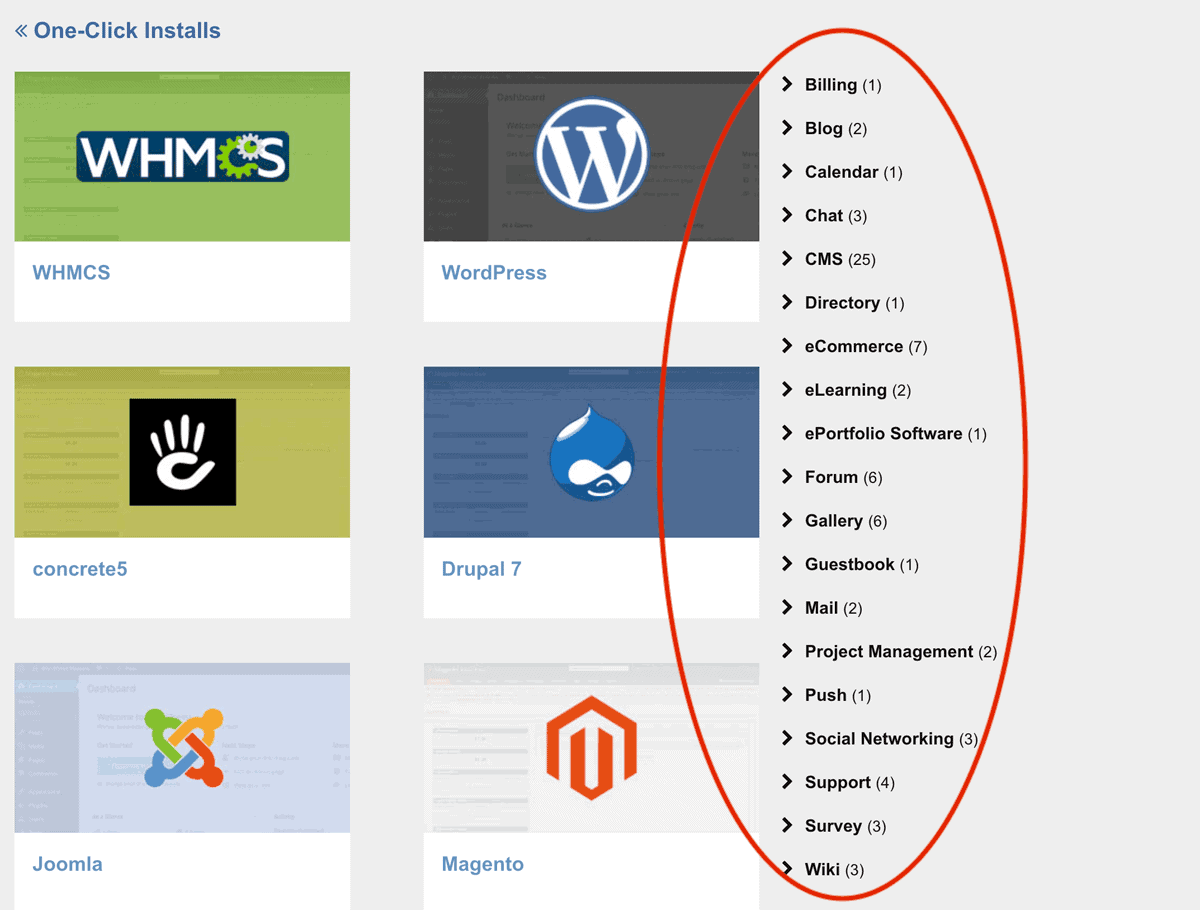The width and height of the screenshot is (1200, 910).
Task: Expand the Project Management category chevron
Action: pyautogui.click(x=787, y=651)
